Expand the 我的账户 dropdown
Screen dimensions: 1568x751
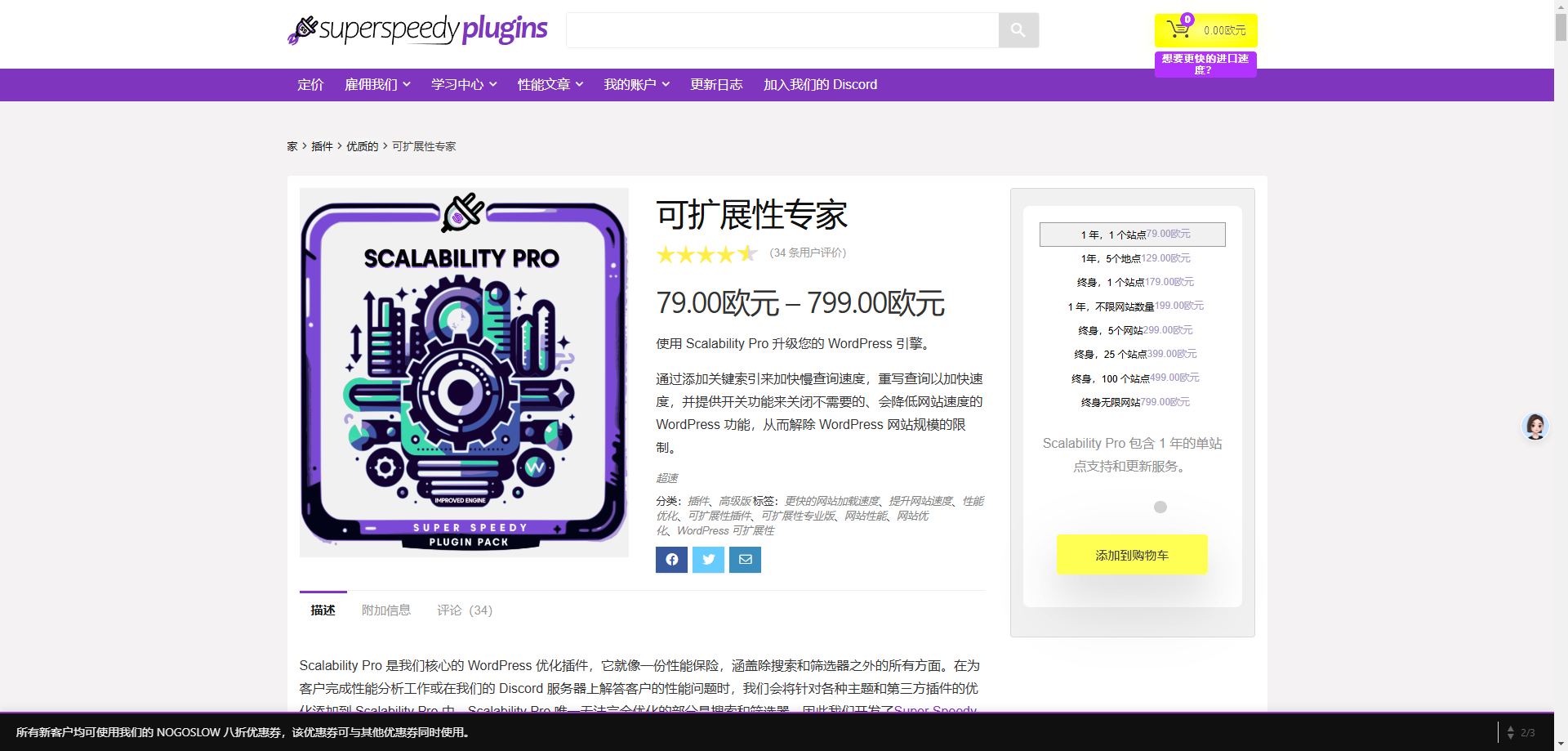(x=636, y=85)
